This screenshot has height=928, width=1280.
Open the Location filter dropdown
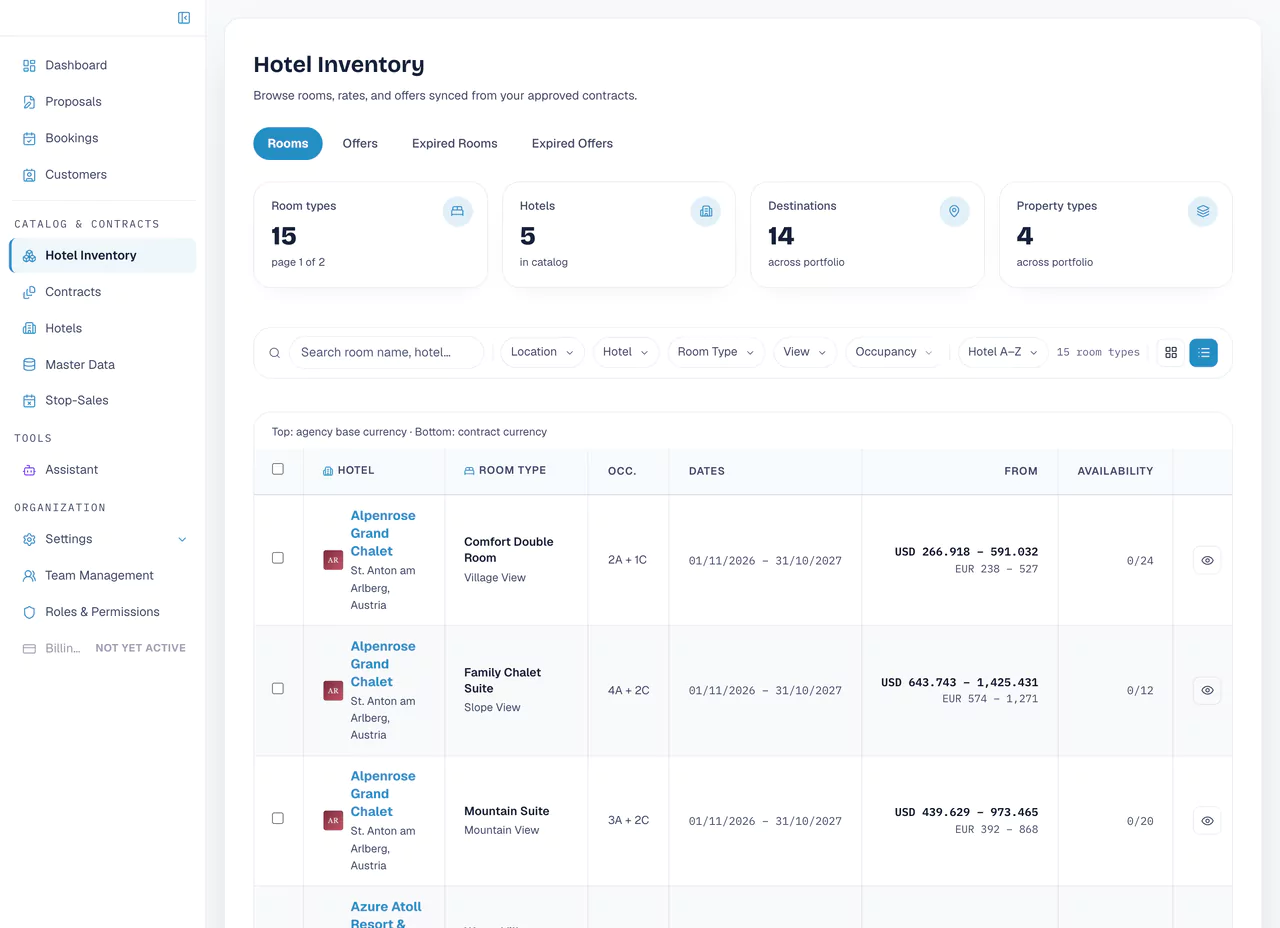(x=542, y=352)
